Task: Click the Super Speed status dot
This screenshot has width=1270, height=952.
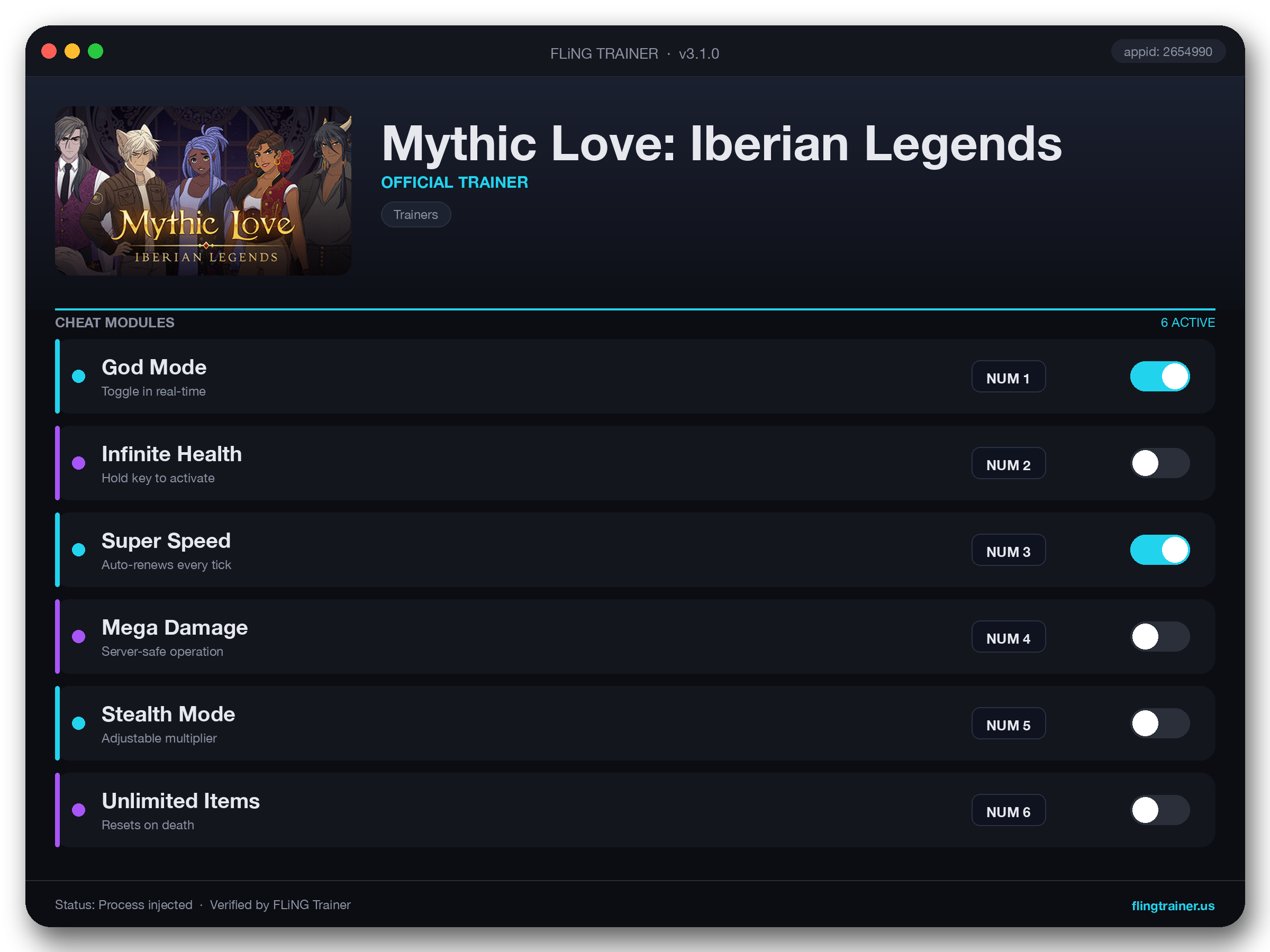Action: pyautogui.click(x=79, y=550)
